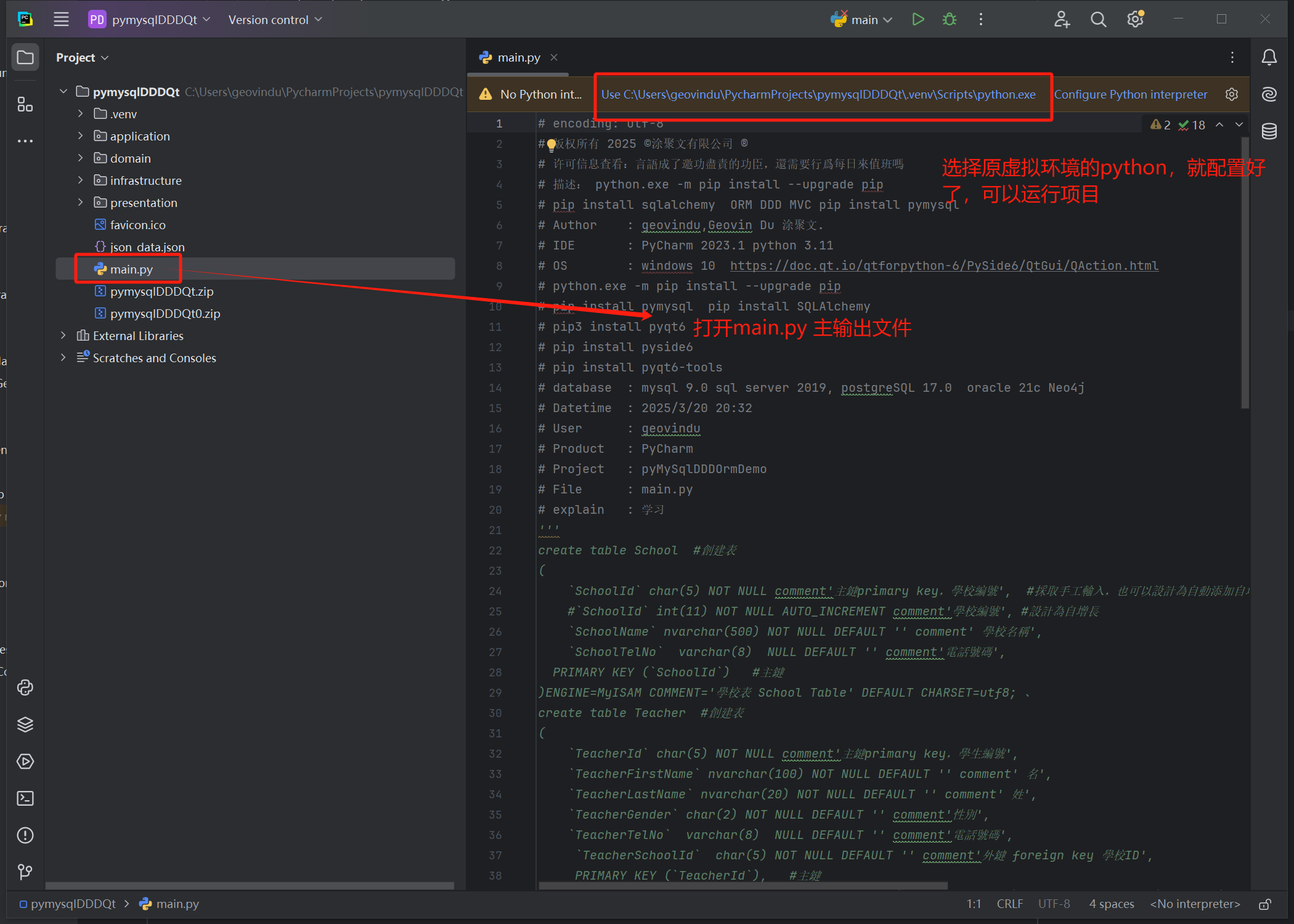Toggle the Project tool window folder icon

tap(25, 57)
